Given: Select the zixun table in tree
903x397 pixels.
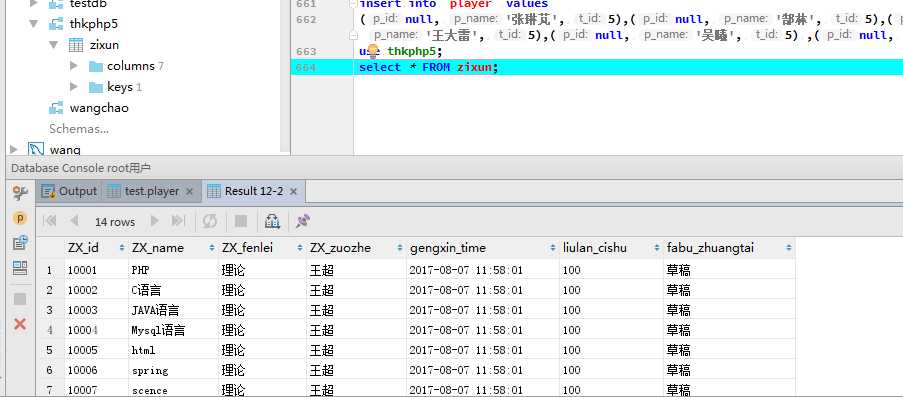Looking at the screenshot, I should pos(104,45).
